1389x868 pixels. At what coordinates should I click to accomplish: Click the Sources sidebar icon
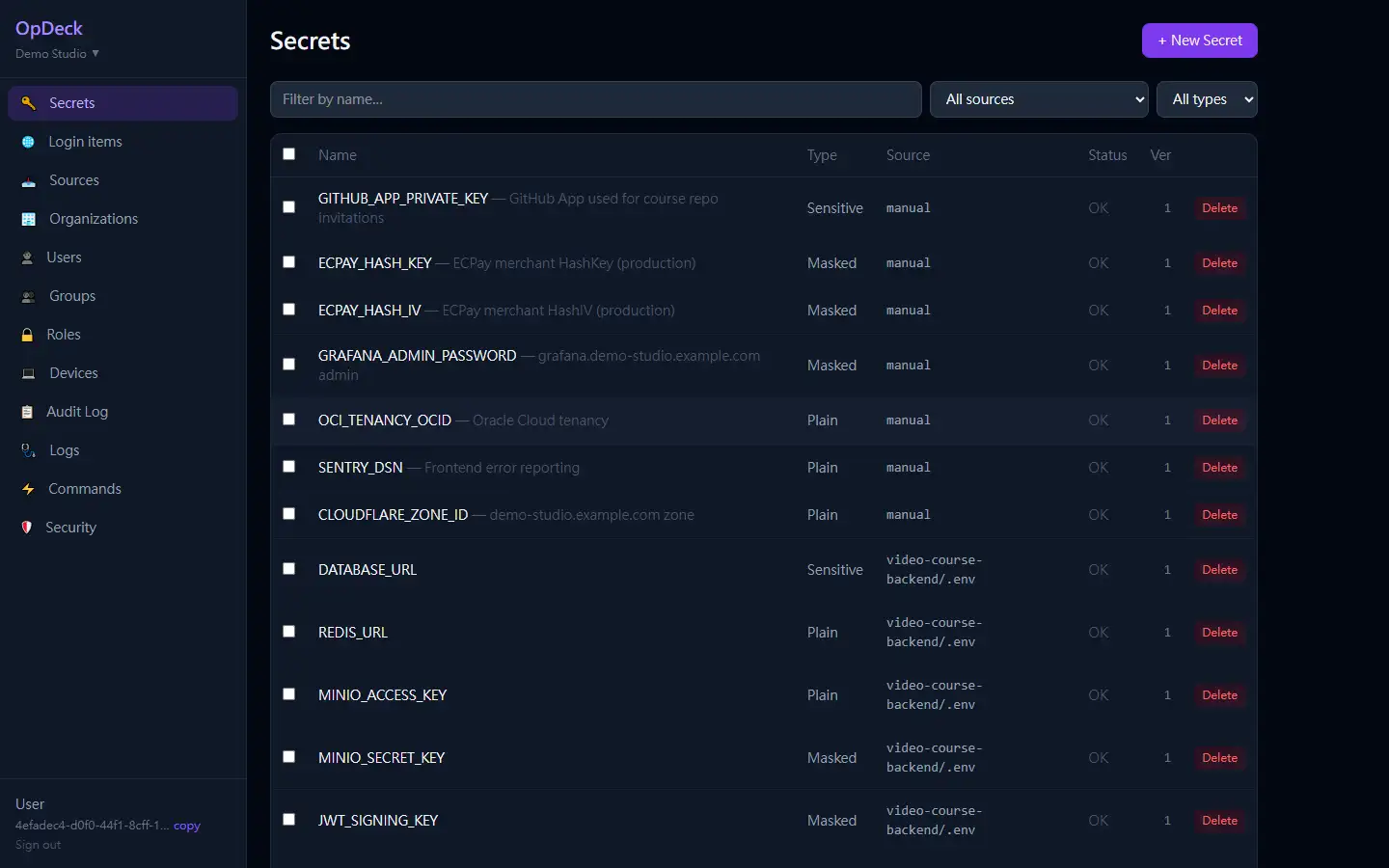(29, 180)
